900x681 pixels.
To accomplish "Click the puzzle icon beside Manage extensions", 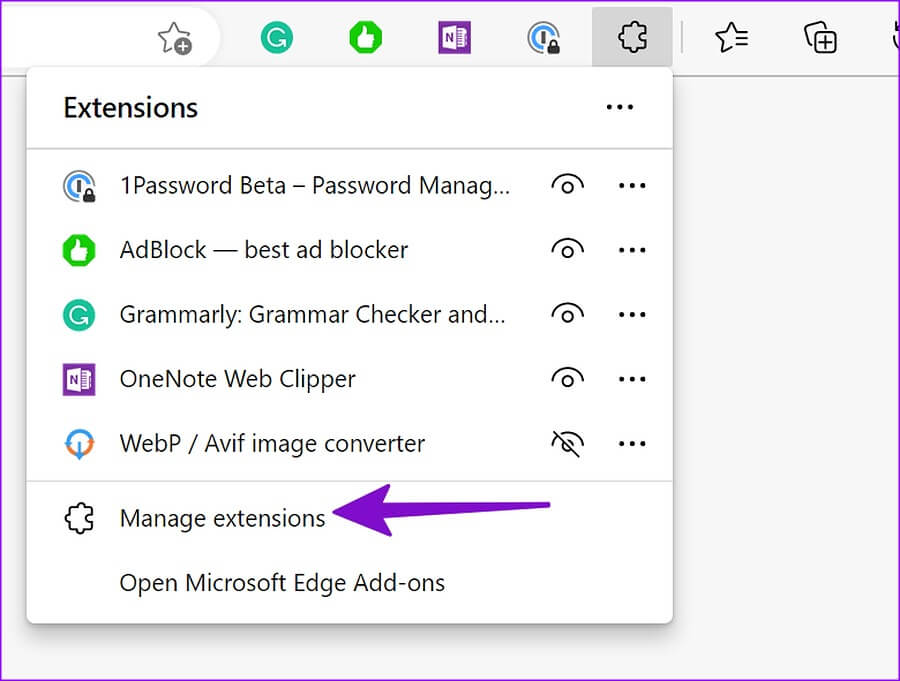I will pos(79,519).
